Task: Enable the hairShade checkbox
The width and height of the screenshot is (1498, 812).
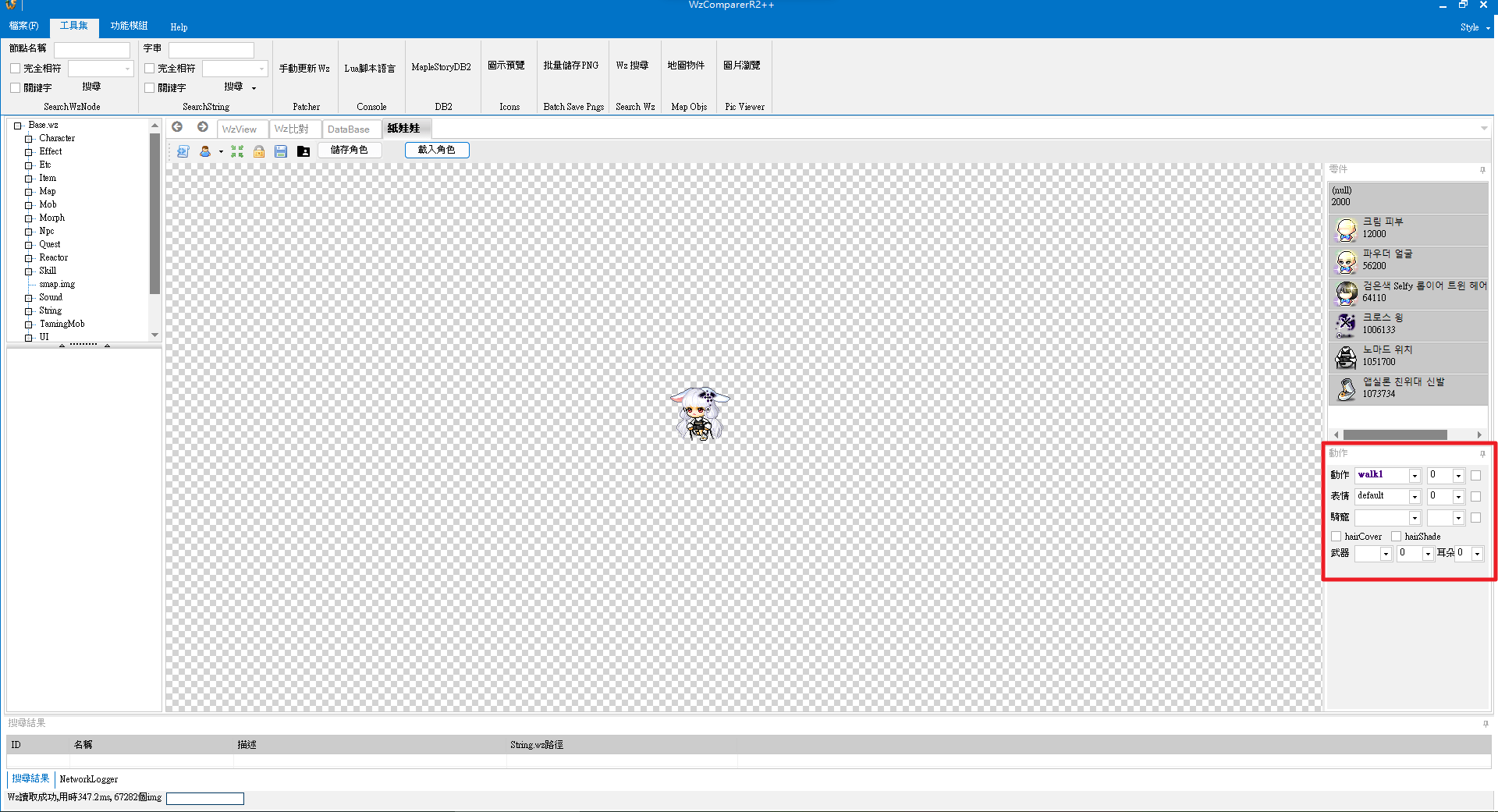Action: pyautogui.click(x=1396, y=537)
